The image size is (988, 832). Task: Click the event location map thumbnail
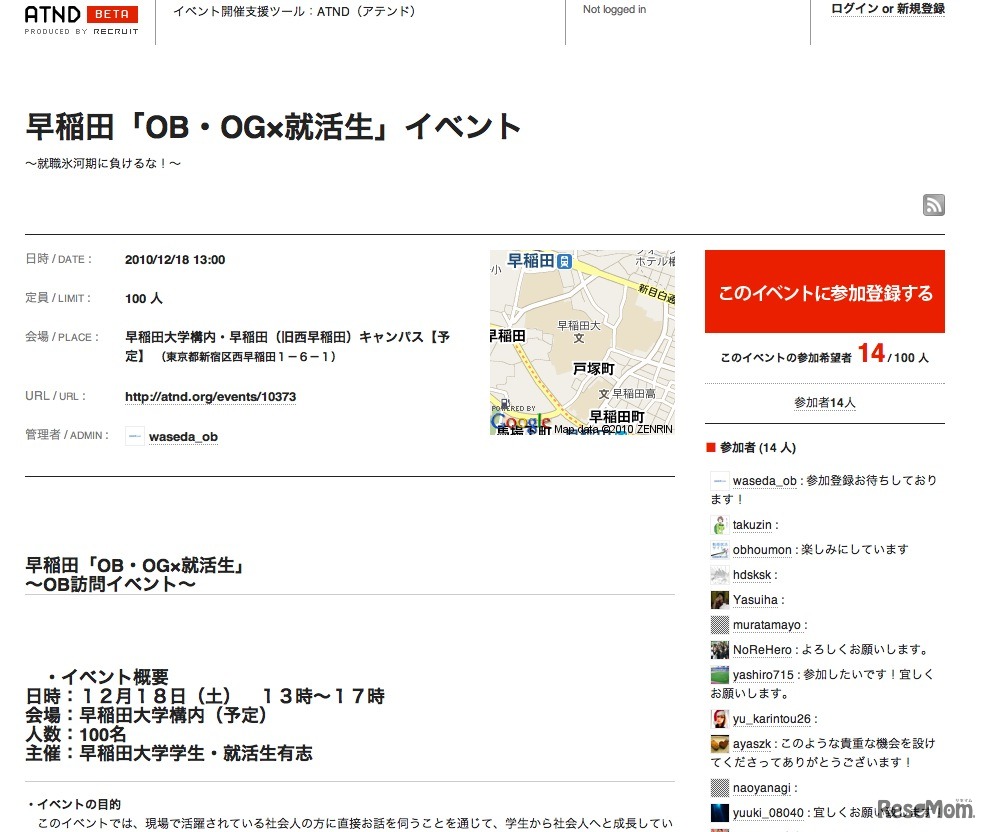click(581, 343)
